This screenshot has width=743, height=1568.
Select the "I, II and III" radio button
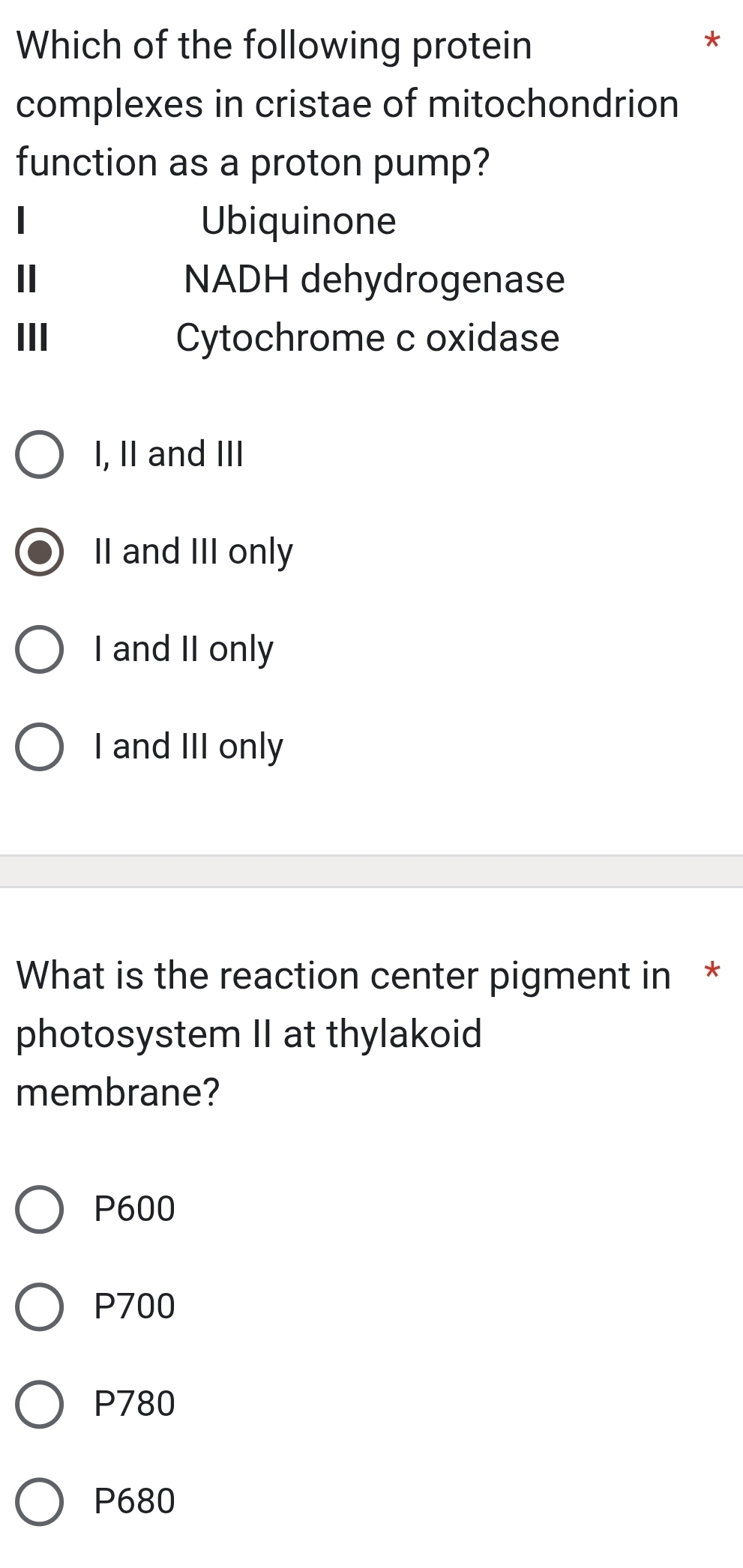39,453
